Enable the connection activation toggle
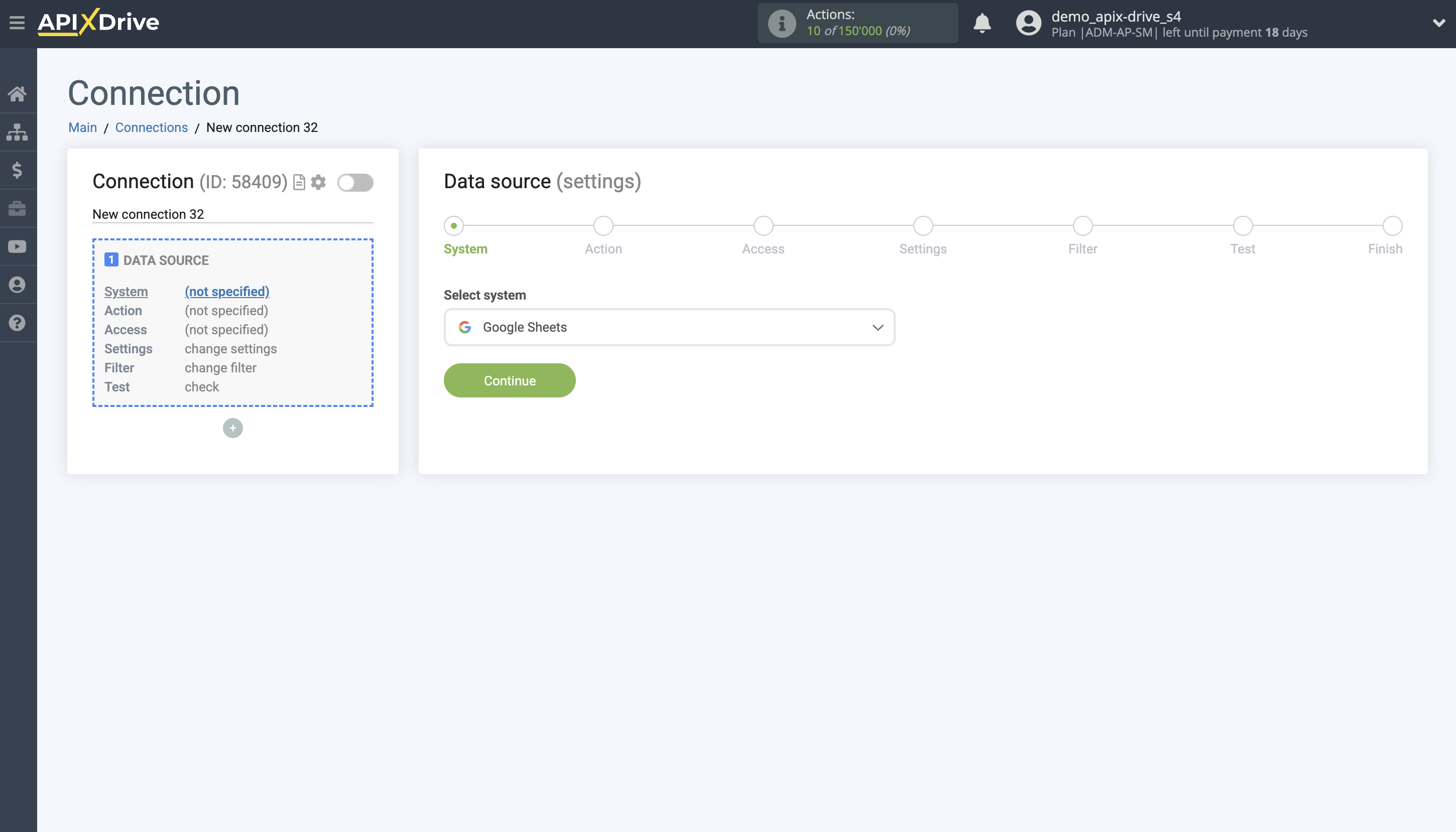The height and width of the screenshot is (832, 1456). point(354,183)
